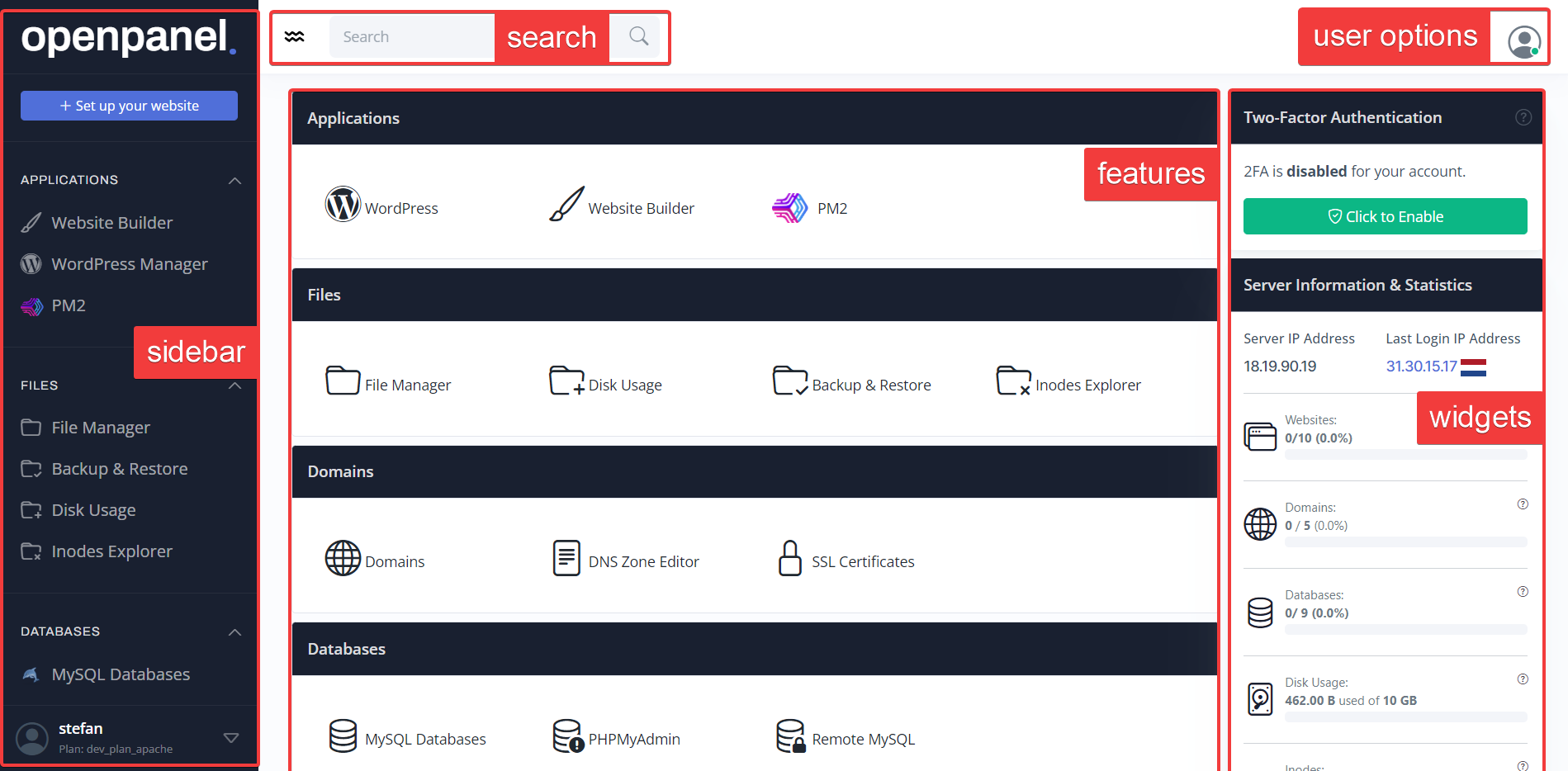Focus the Search input field

(412, 37)
